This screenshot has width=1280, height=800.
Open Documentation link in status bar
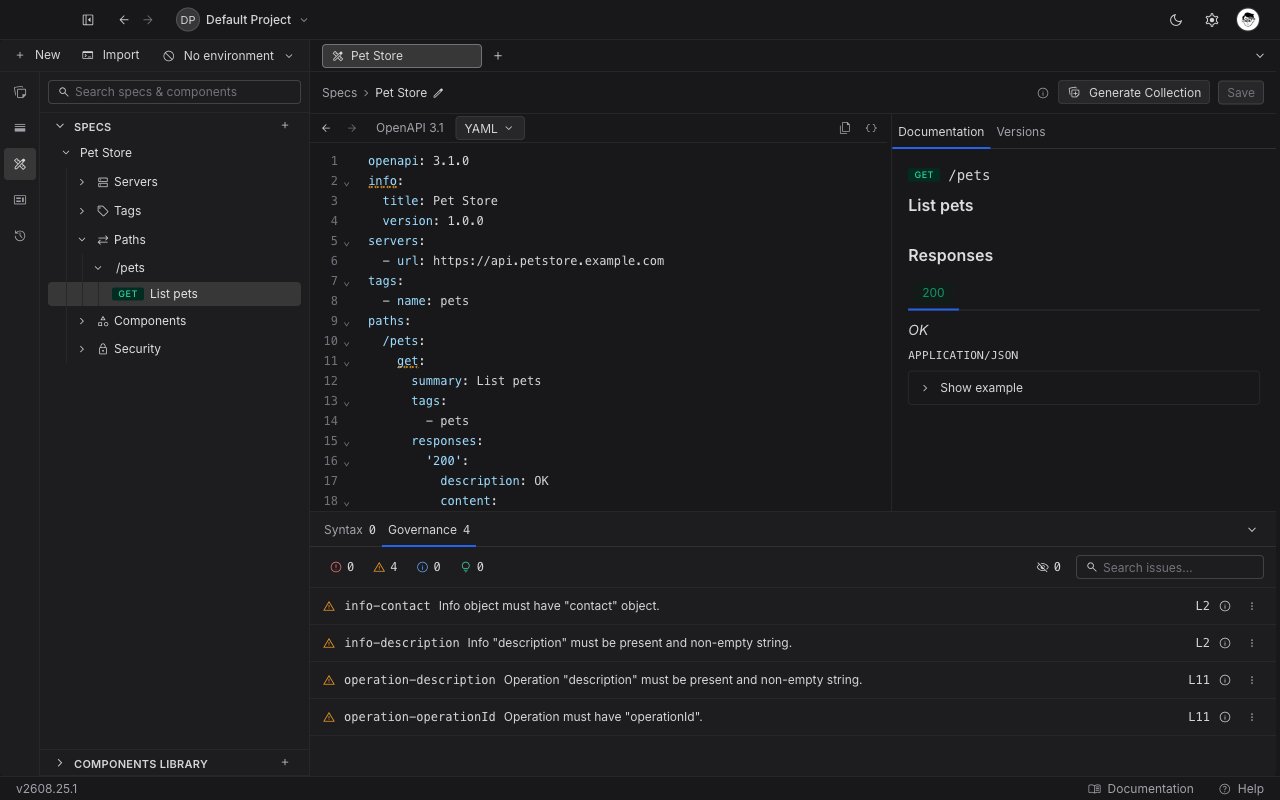(1141, 789)
